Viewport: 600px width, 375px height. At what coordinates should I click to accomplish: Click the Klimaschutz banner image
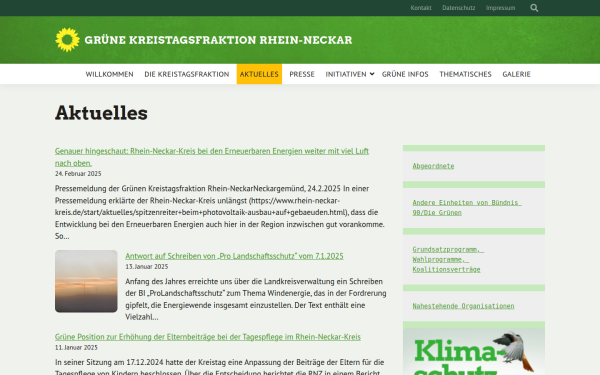coord(474,352)
